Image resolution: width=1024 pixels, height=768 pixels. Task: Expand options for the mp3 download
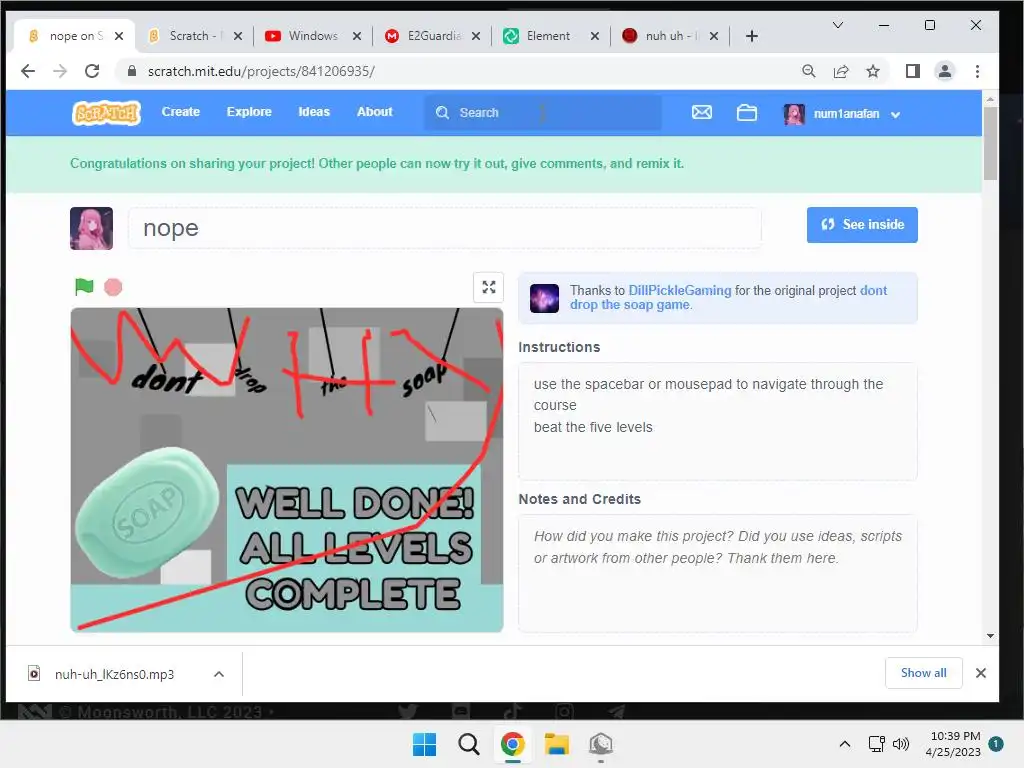(x=219, y=674)
